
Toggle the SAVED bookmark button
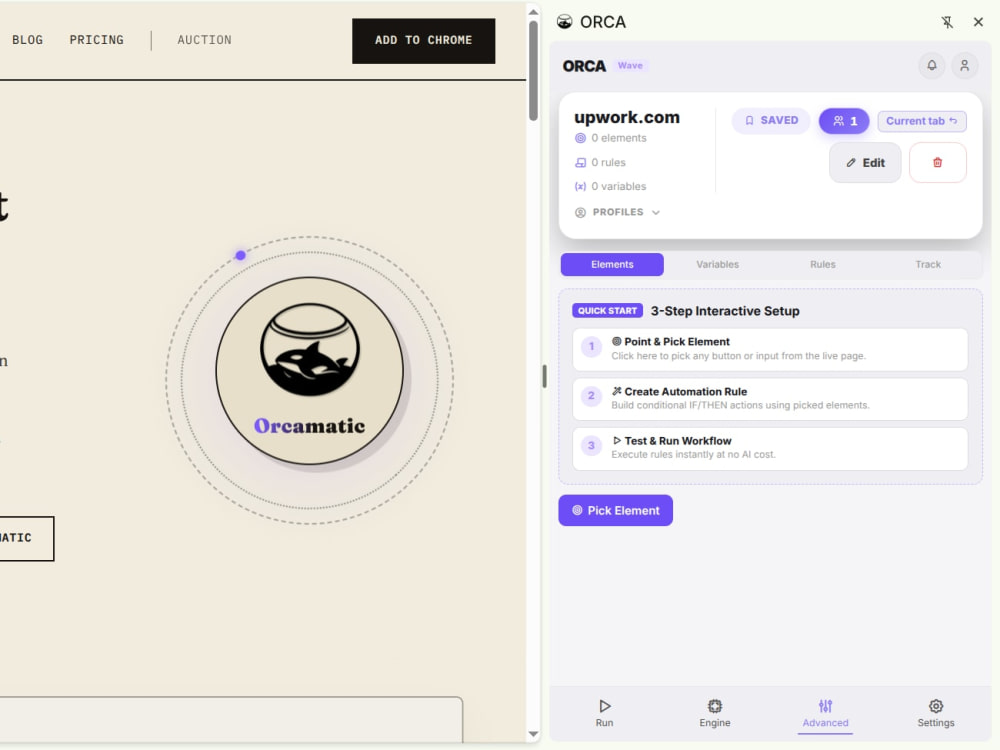771,121
